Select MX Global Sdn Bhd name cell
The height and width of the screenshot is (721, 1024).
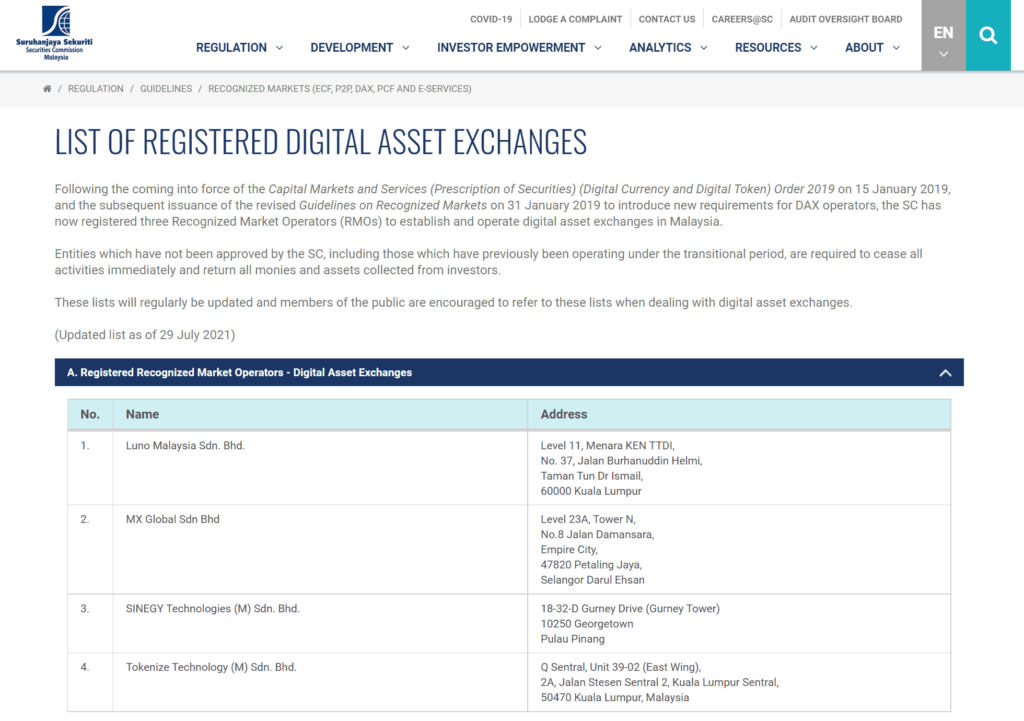click(320, 549)
